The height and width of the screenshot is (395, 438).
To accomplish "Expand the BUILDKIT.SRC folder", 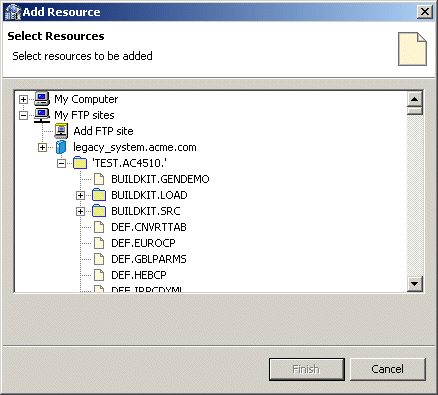I will tap(80, 211).
